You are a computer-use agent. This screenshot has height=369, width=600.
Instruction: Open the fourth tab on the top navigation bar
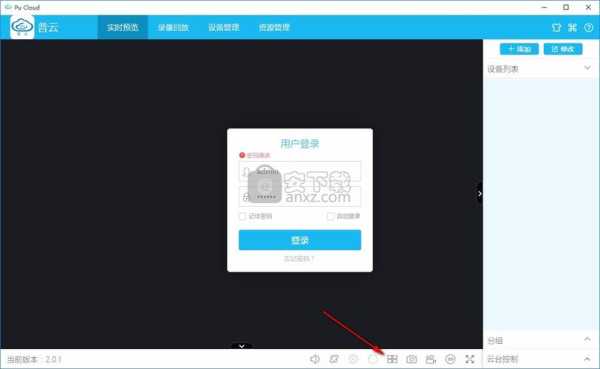[x=274, y=27]
